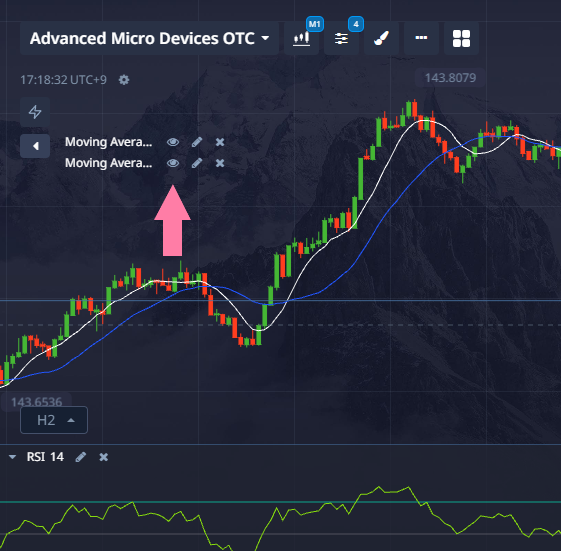Click the 143.8079 price label

click(x=450, y=78)
